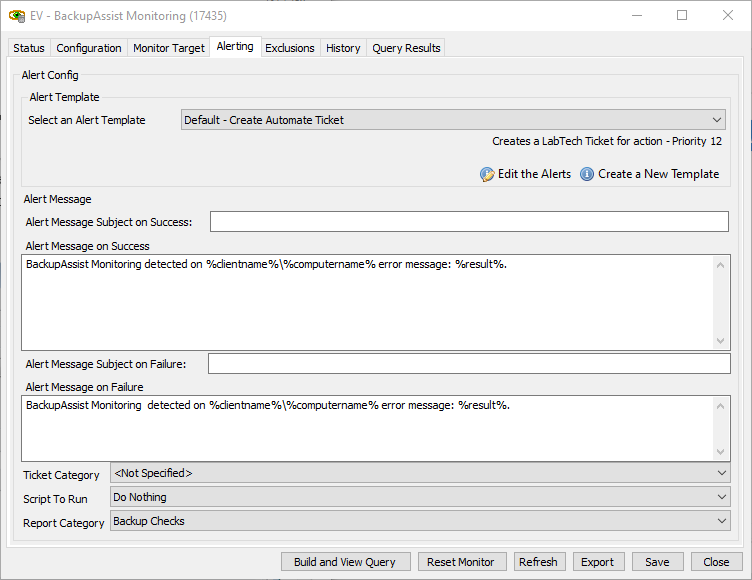Click the Create a New Template info icon

[x=587, y=174]
